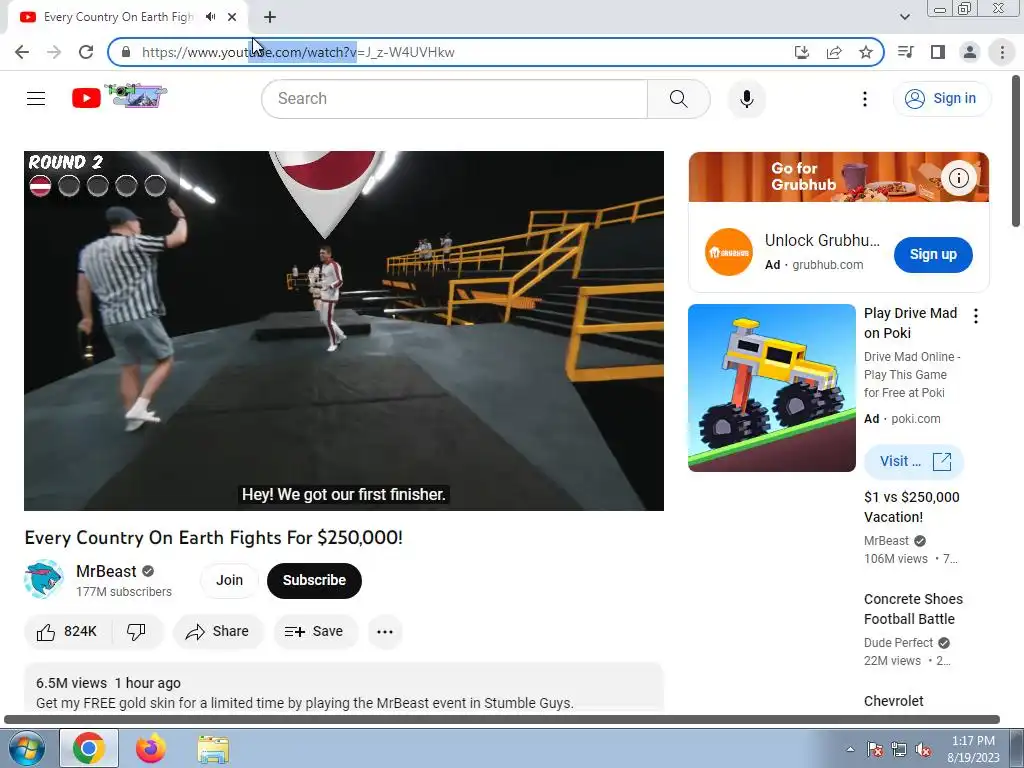The image size is (1024, 768).
Task: Open the media control icon in Chrome toolbar
Action: [905, 52]
